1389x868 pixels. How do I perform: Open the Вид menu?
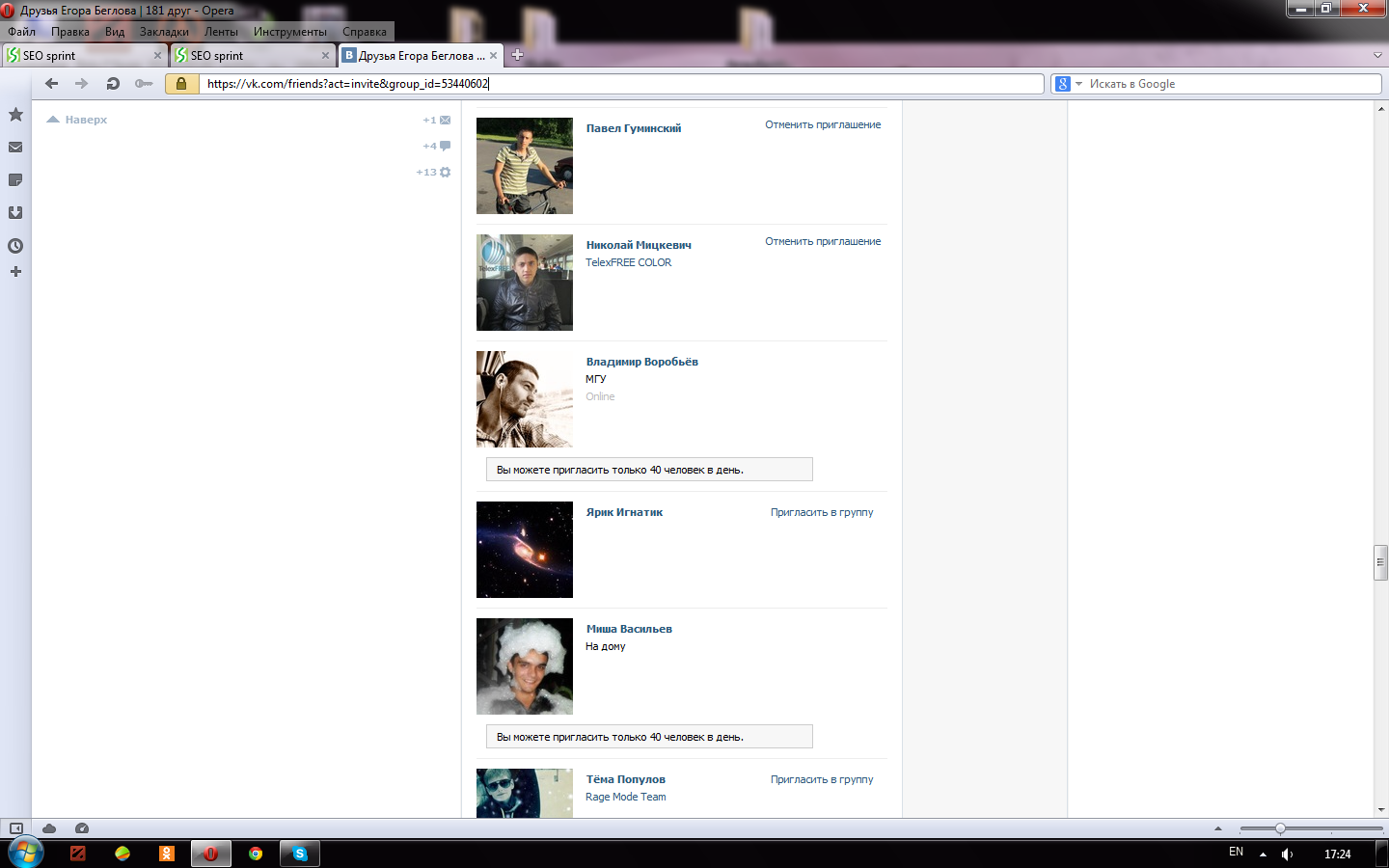tap(115, 32)
